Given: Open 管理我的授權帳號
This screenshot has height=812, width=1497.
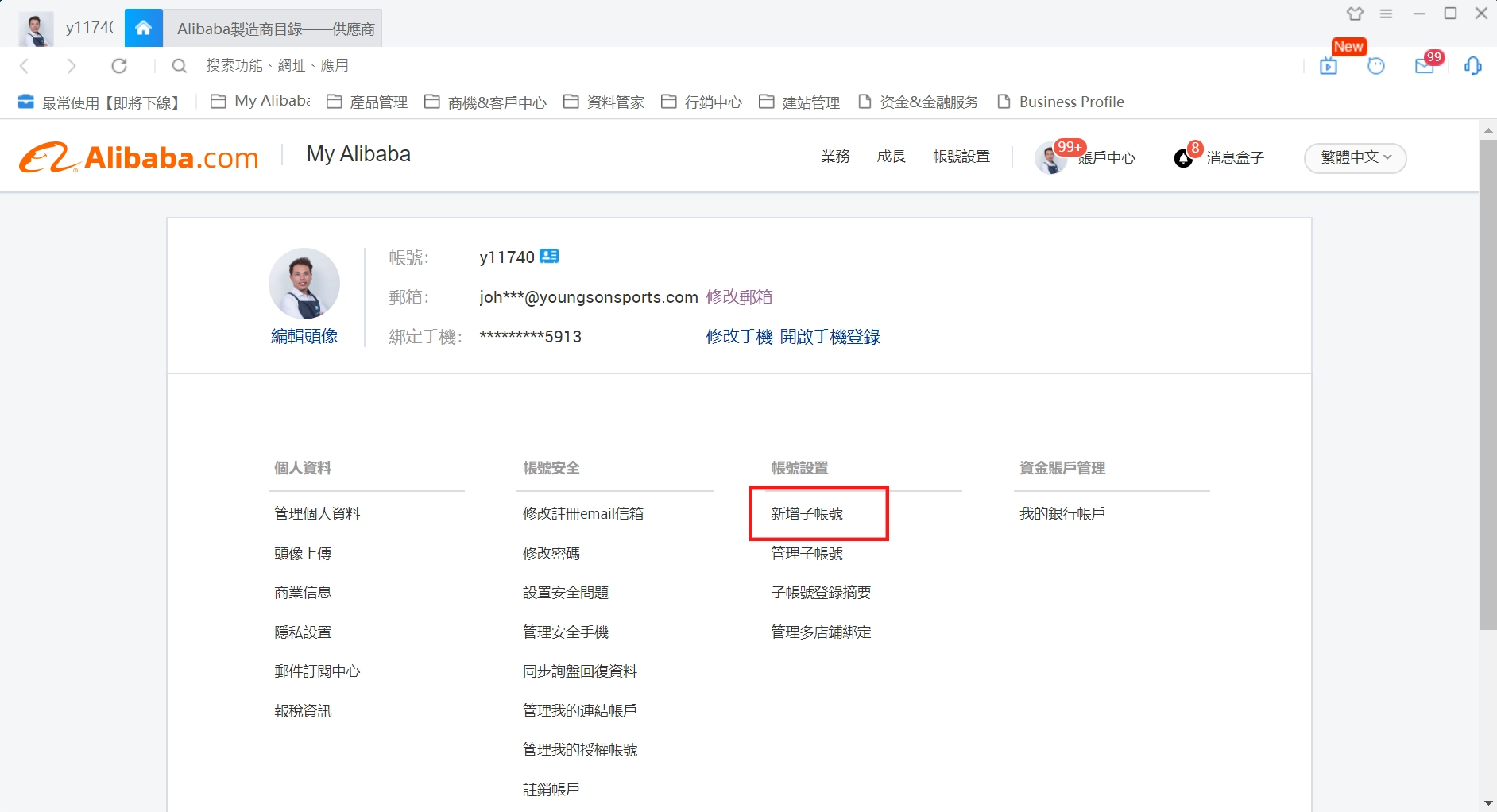Looking at the screenshot, I should click(x=580, y=749).
